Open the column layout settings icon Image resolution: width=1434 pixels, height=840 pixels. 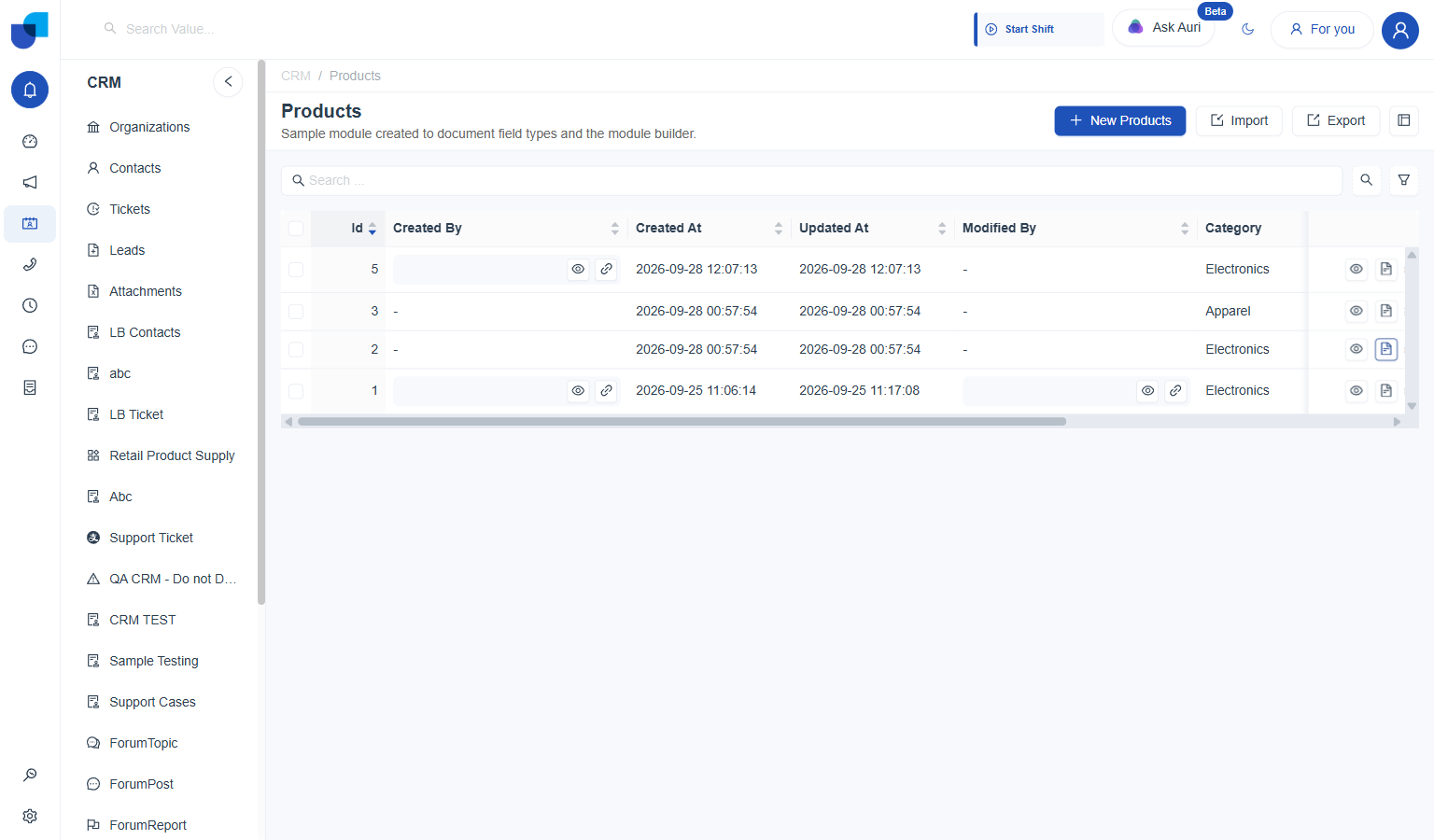[1404, 120]
